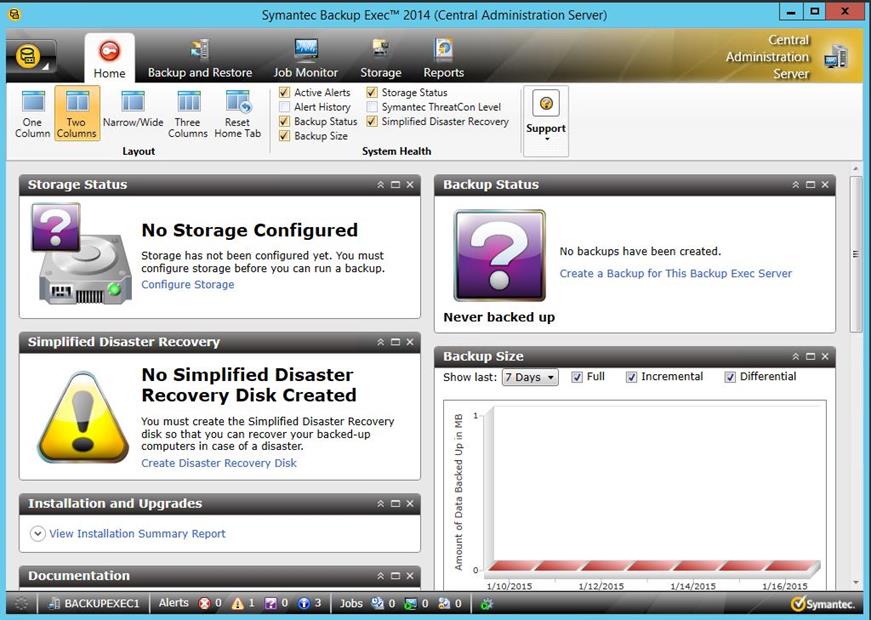Screen dimensions: 871x620
Task: Collapse the Backup Status panel
Action: [795, 185]
